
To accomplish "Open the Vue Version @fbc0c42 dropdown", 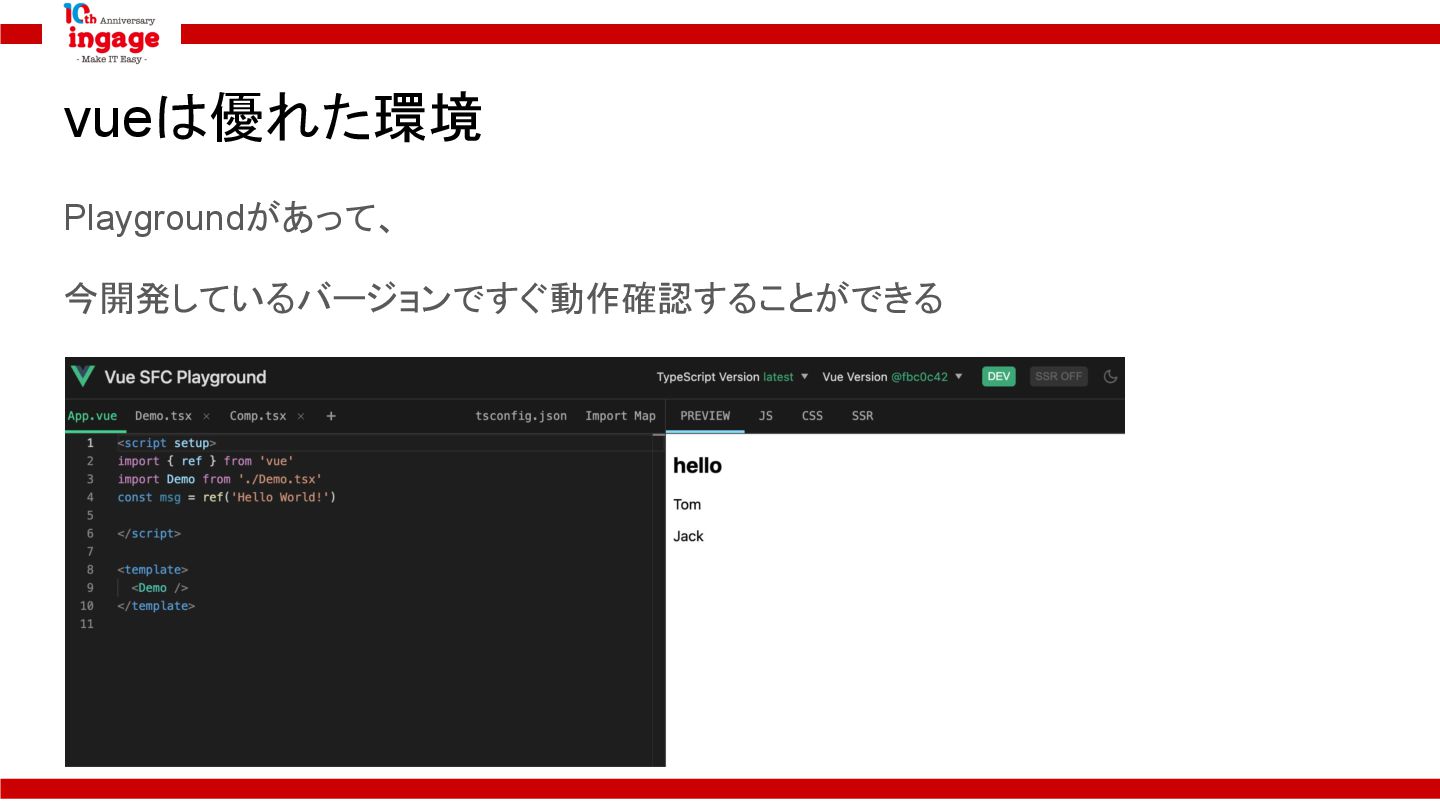I will click(893, 377).
